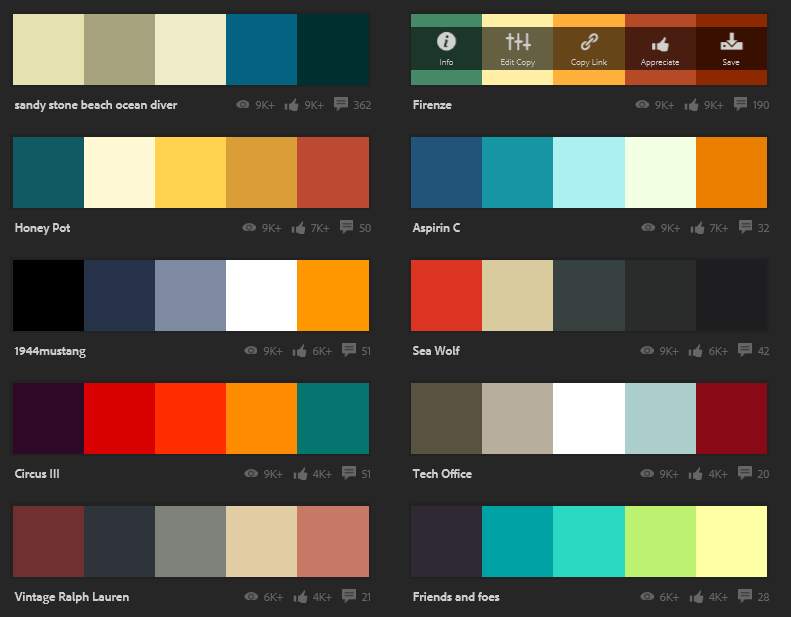Open the comments icon for Honey Pot
Screen dimensions: 791x617
[x=346, y=227]
